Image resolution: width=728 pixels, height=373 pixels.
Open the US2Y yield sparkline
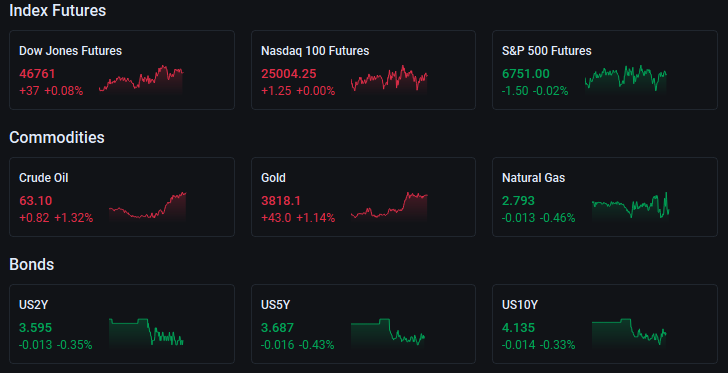(x=146, y=333)
